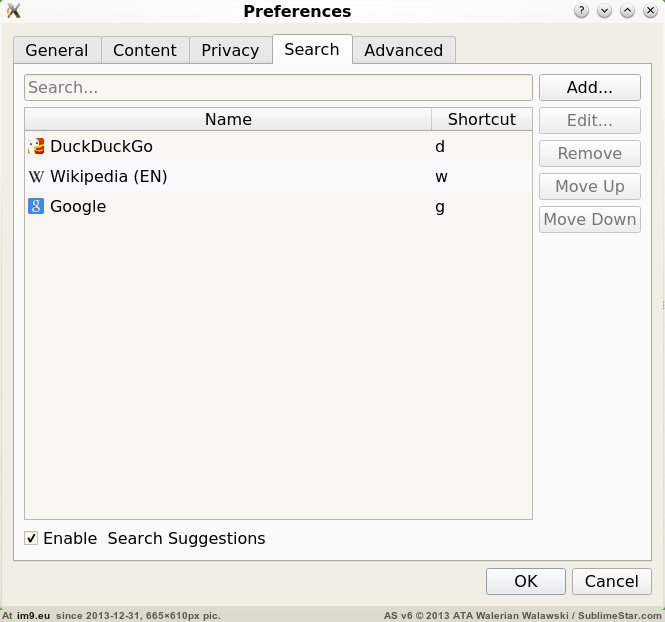This screenshot has width=665, height=622.
Task: Click the window maximize up-arrow icon
Action: click(627, 11)
